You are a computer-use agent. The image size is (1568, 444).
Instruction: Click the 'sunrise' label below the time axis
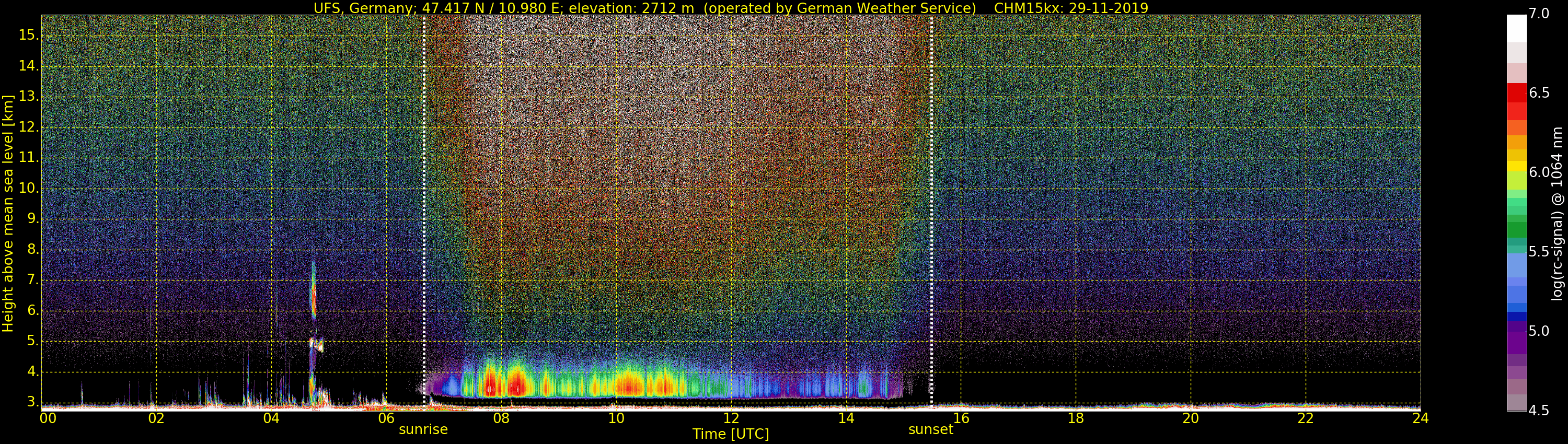point(423,429)
